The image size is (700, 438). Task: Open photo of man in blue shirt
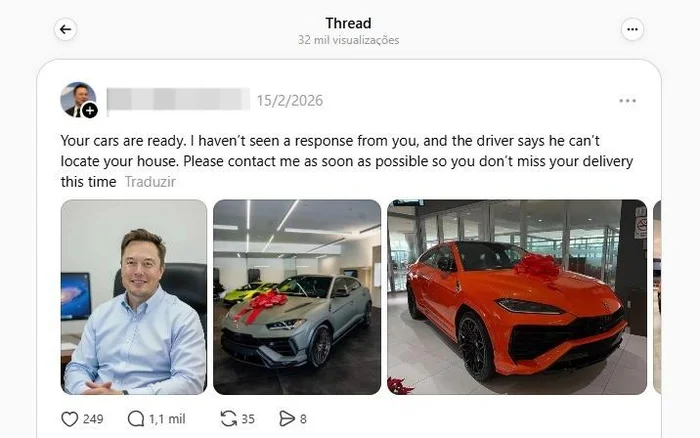pyautogui.click(x=134, y=297)
